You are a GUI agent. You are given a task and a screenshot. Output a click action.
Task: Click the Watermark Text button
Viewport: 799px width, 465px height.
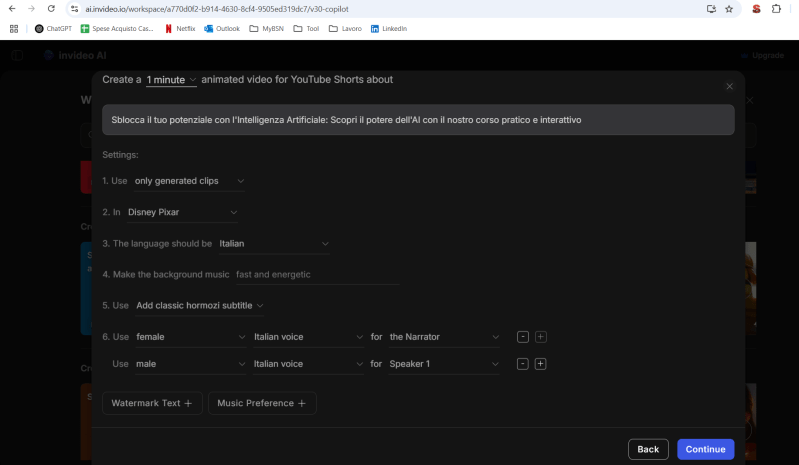point(152,403)
